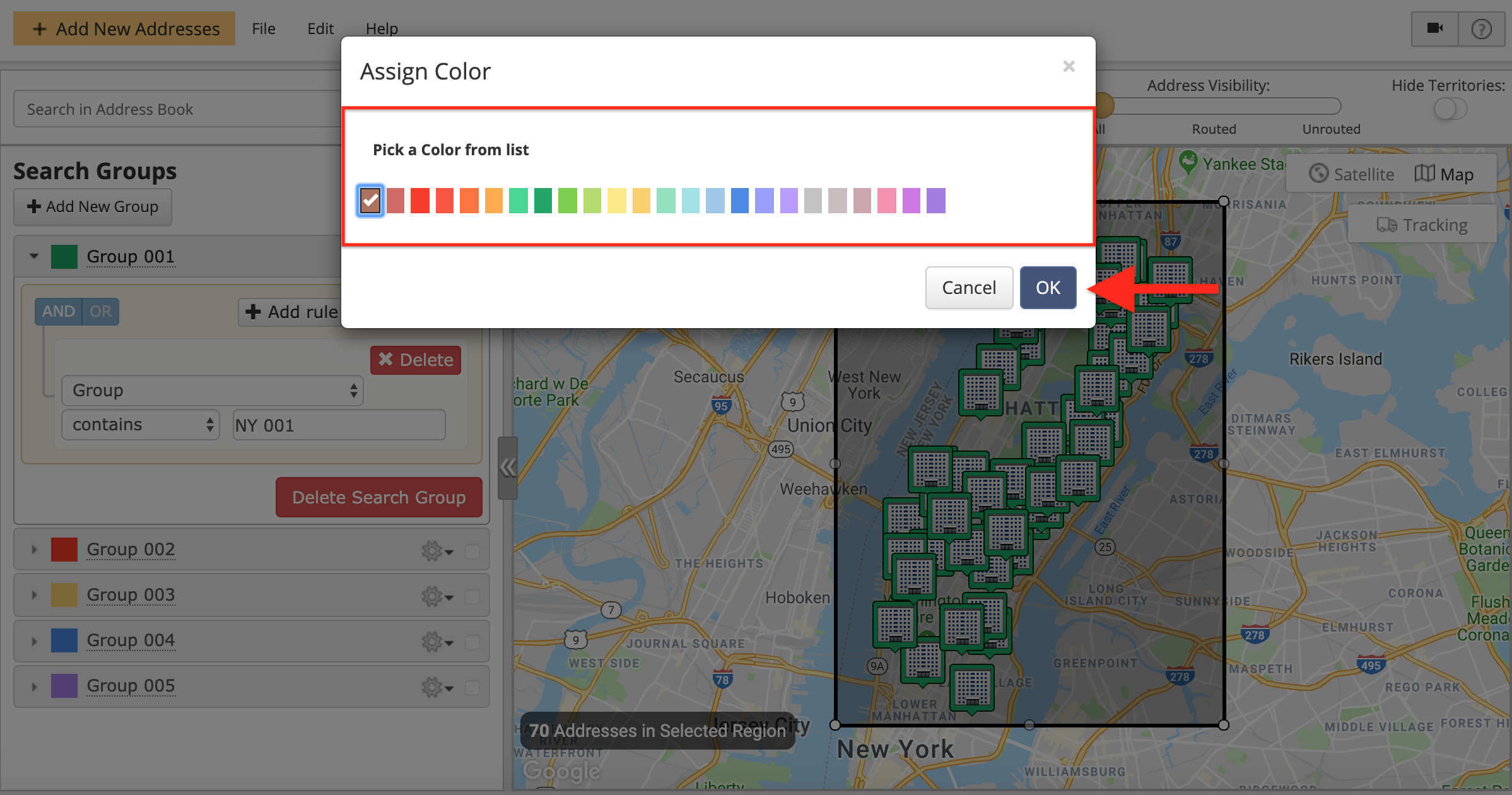Expand the Group 003 section
Image resolution: width=1512 pixels, height=795 pixels.
click(x=35, y=595)
